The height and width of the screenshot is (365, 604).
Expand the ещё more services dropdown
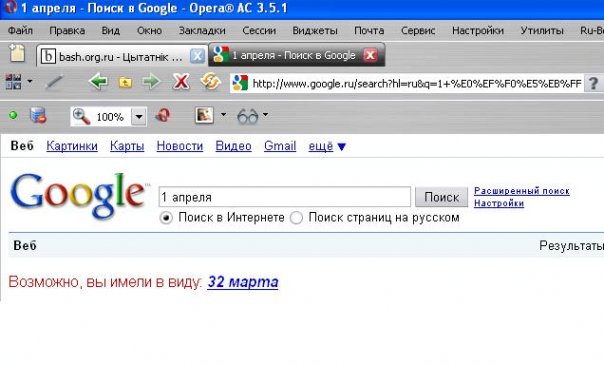[x=327, y=146]
